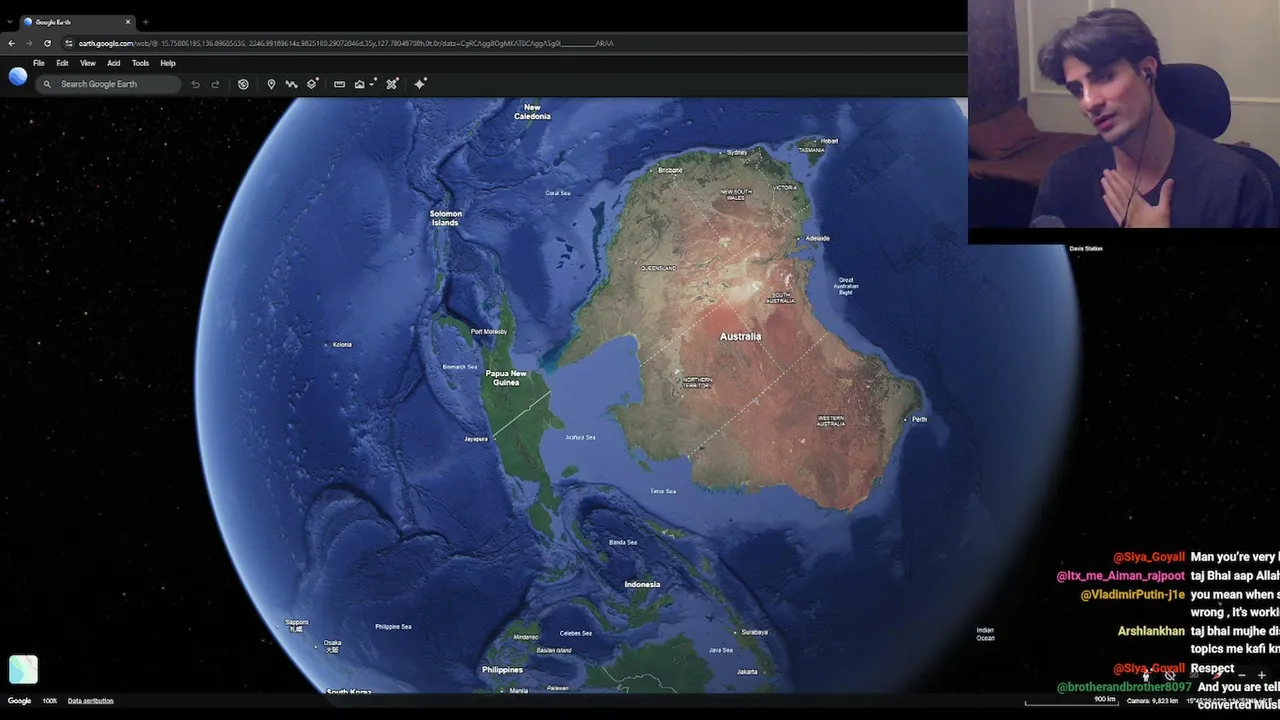Click the New Caledonia label
This screenshot has height=720, width=1280.
pyautogui.click(x=532, y=112)
